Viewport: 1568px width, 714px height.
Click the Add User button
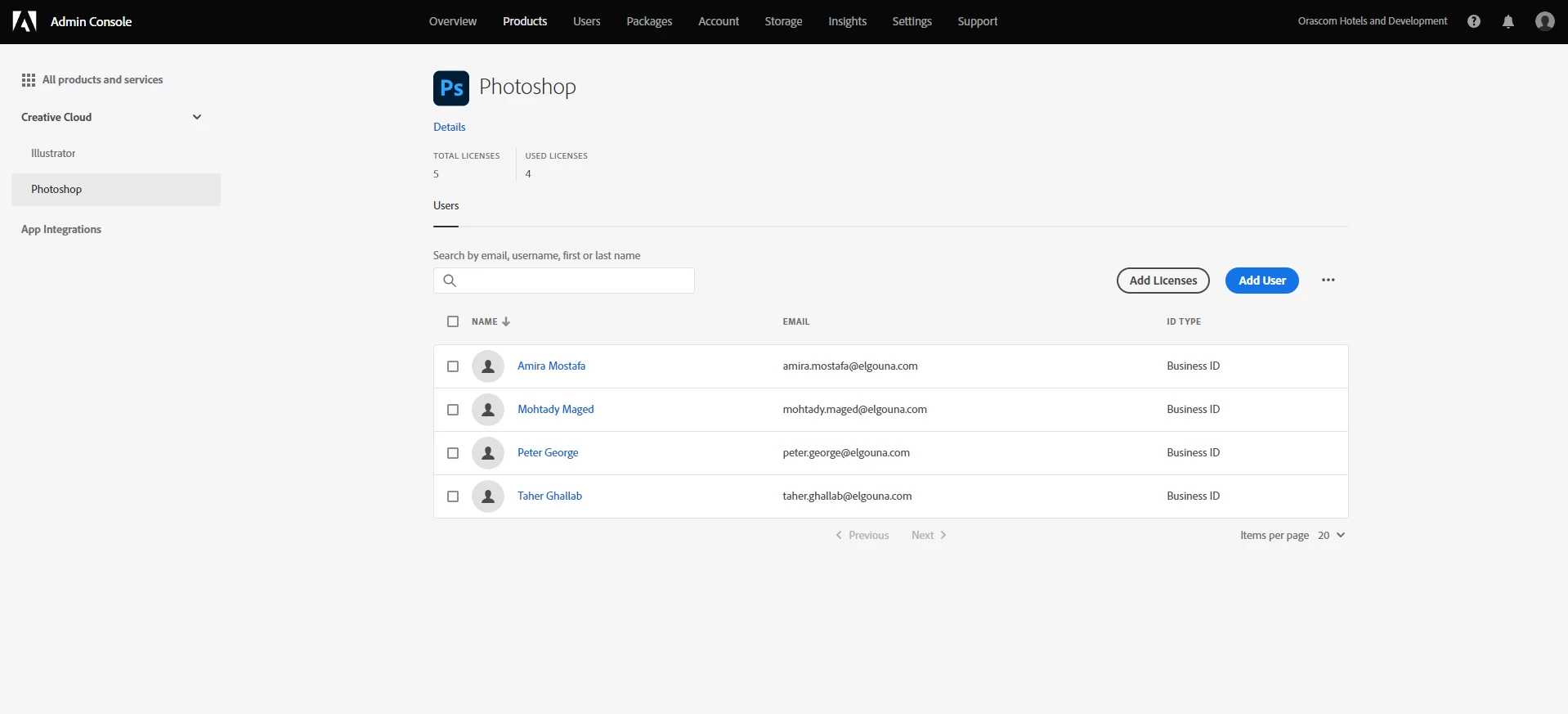[1262, 281]
